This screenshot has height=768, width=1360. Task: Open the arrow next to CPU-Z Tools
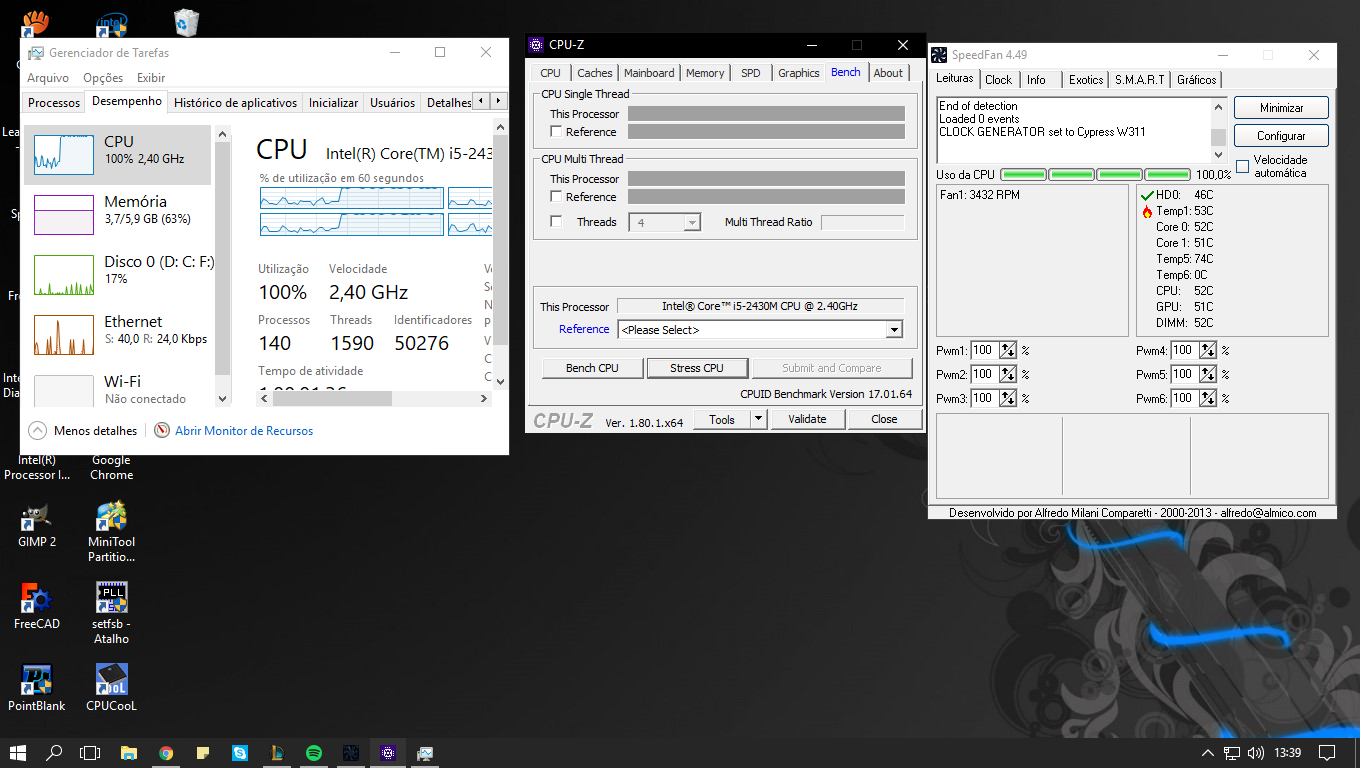tap(758, 419)
